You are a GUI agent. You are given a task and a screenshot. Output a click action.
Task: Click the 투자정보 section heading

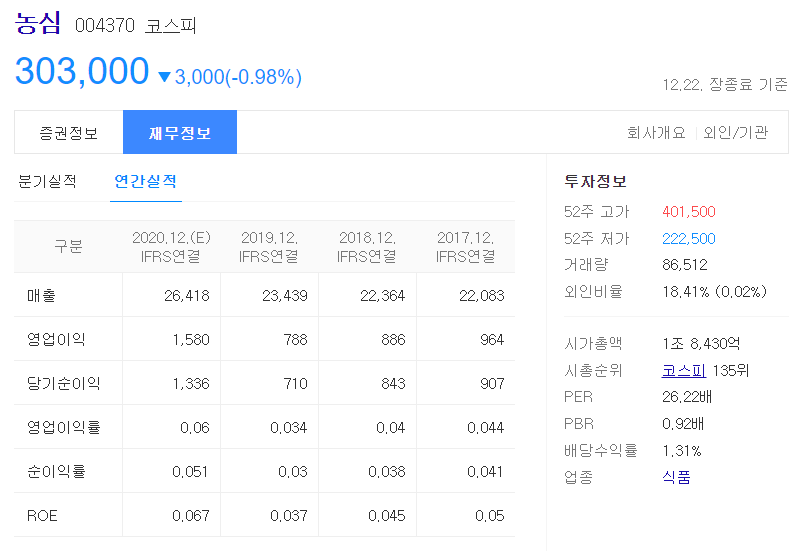595,181
